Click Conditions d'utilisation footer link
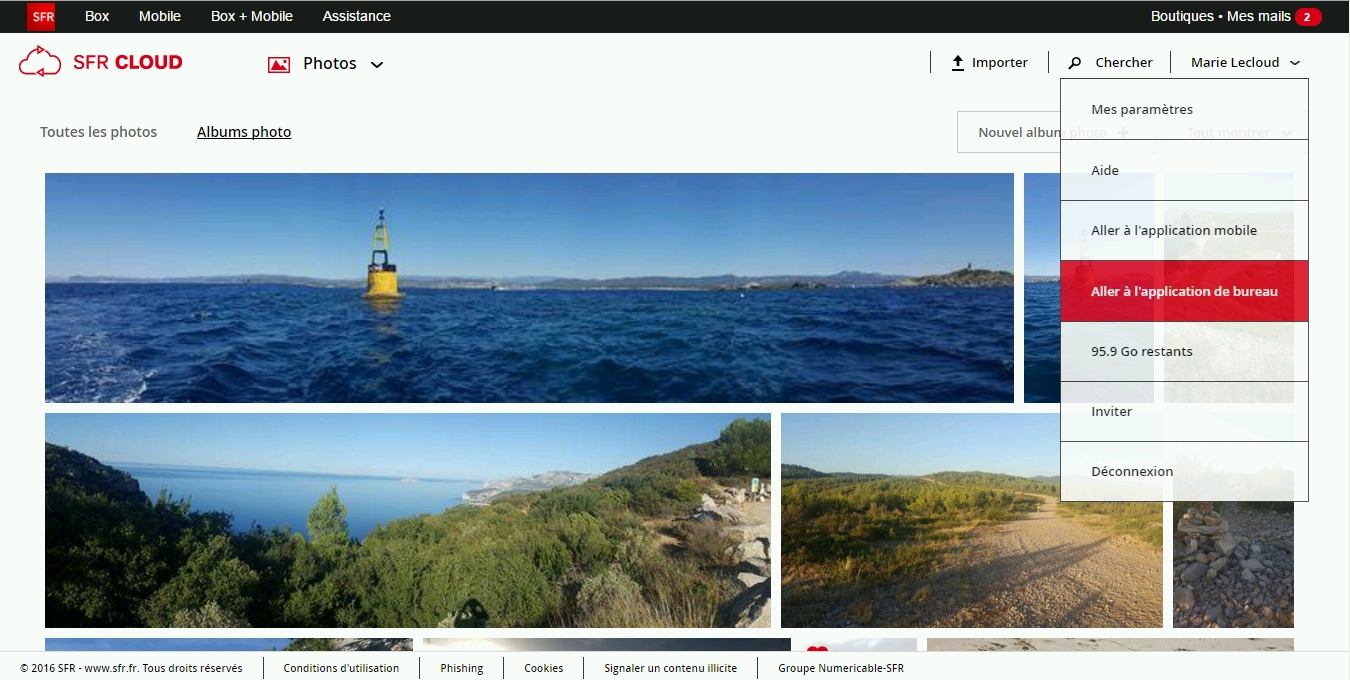Screen dimensions: 1350x680 click(x=341, y=668)
